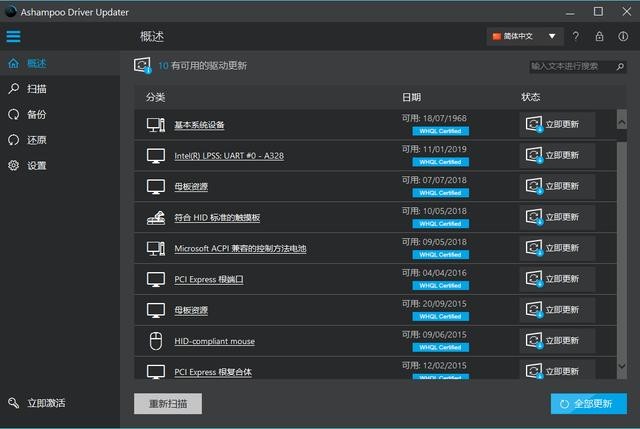Click the help question mark icon
The image size is (640, 429).
576,36
